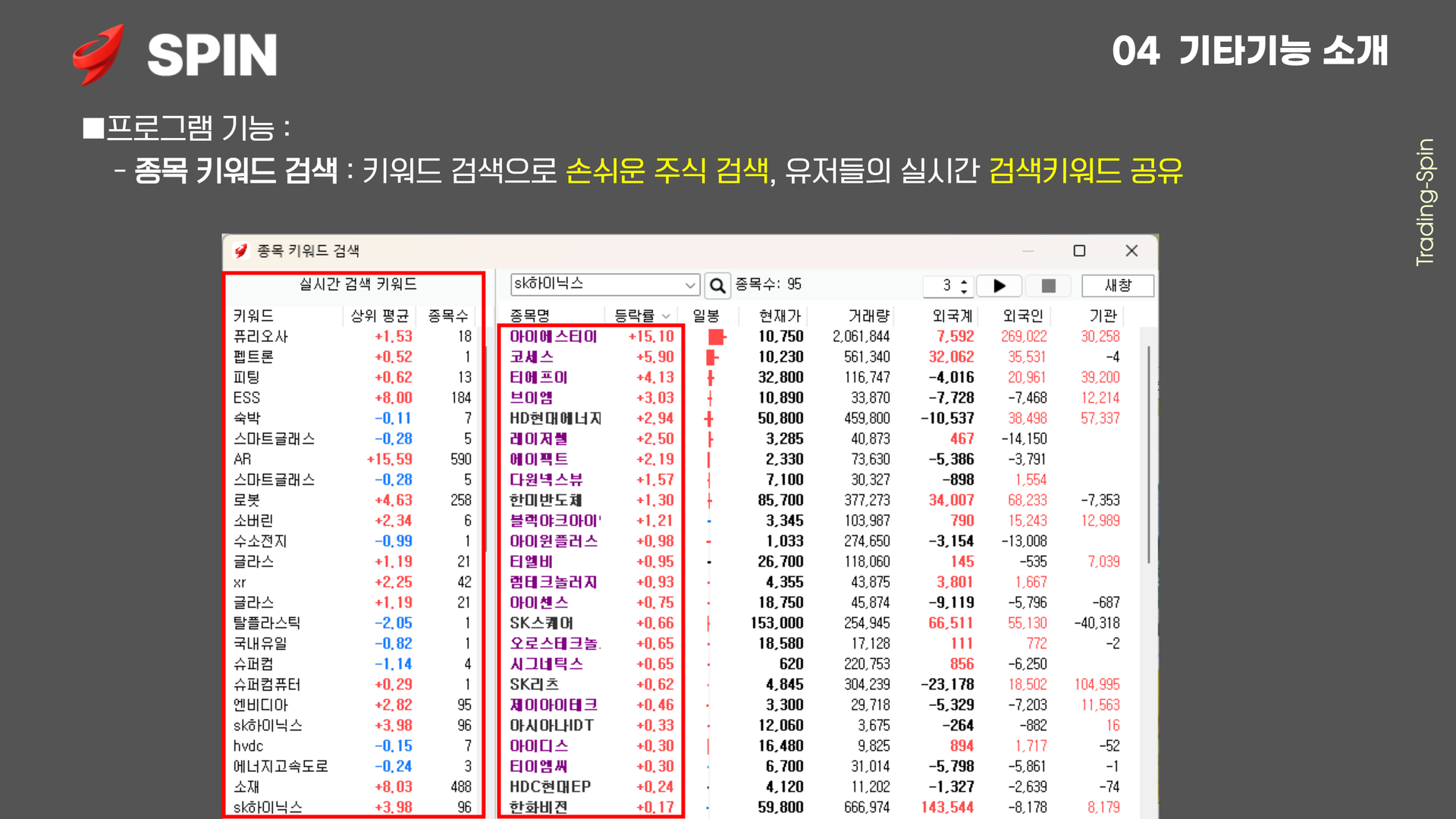Minimize the keyword search window
Viewport: 1456px width, 819px height.
[x=1028, y=251]
